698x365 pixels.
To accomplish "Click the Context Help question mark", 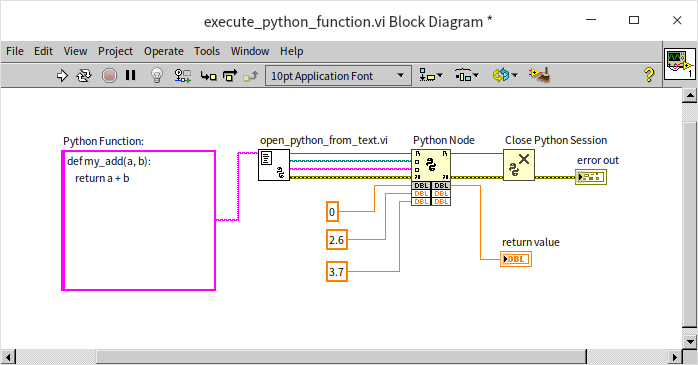I will 649,75.
